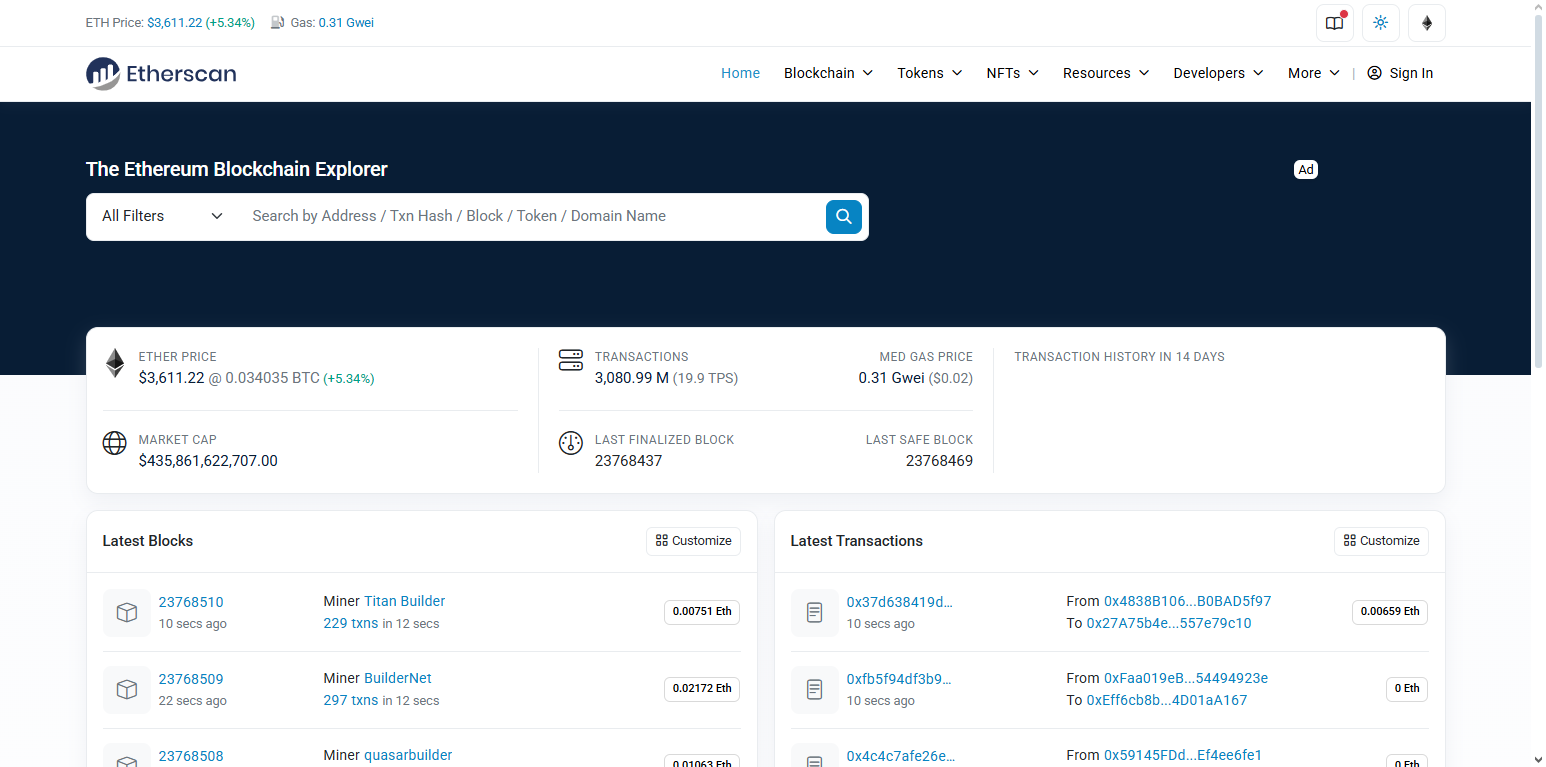Click Customize in Latest Blocks panel
This screenshot has width=1546, height=767.
[x=693, y=541]
